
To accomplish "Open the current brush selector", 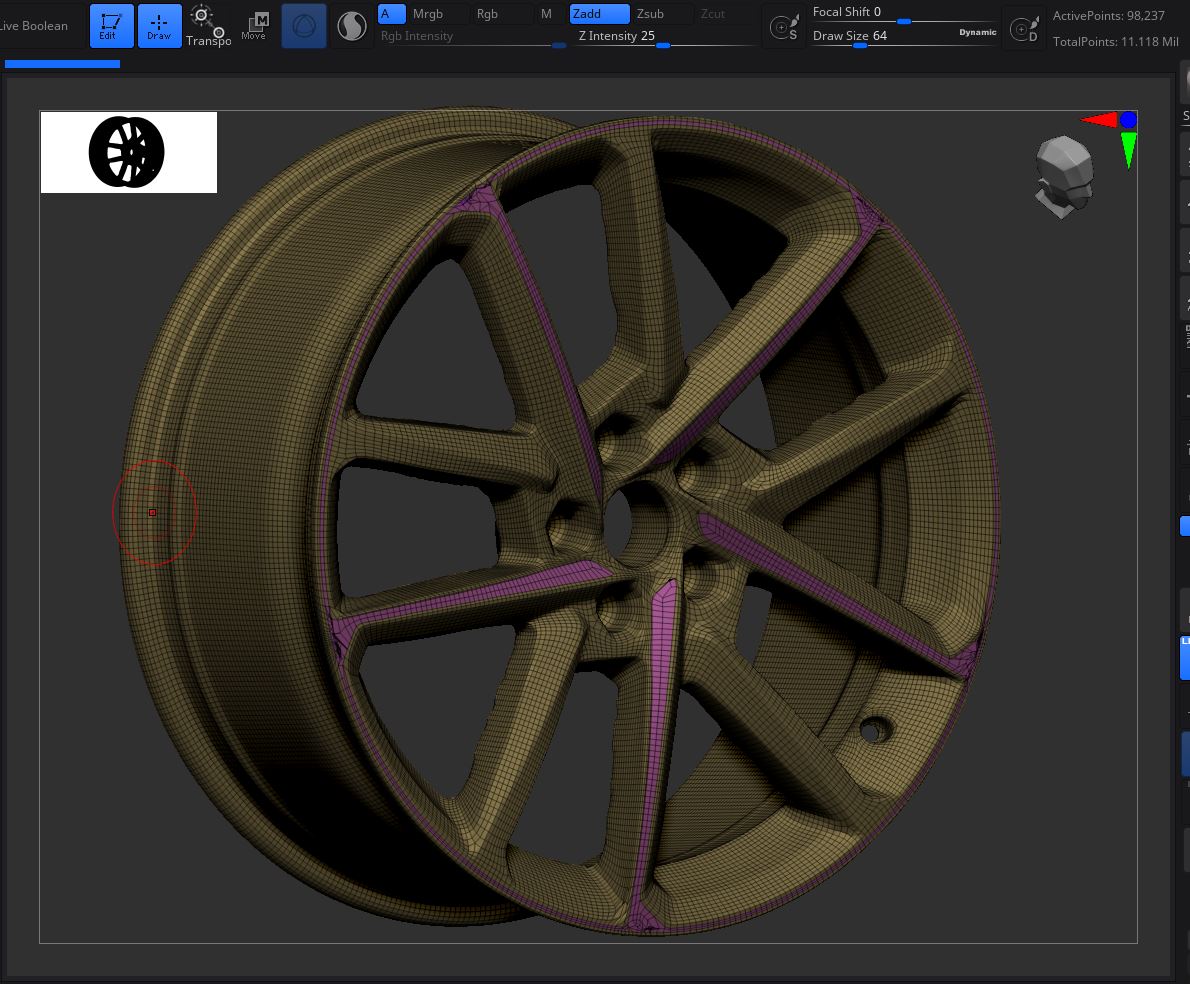I will (304, 26).
